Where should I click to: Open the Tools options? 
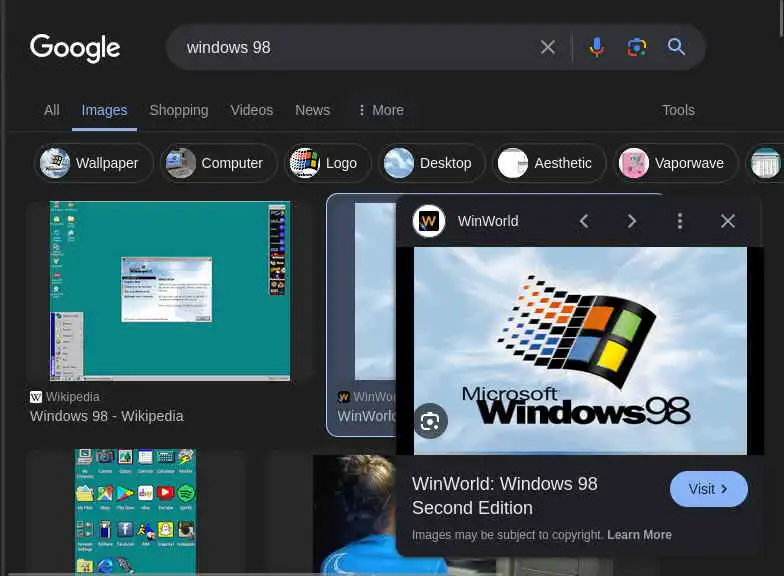point(678,110)
